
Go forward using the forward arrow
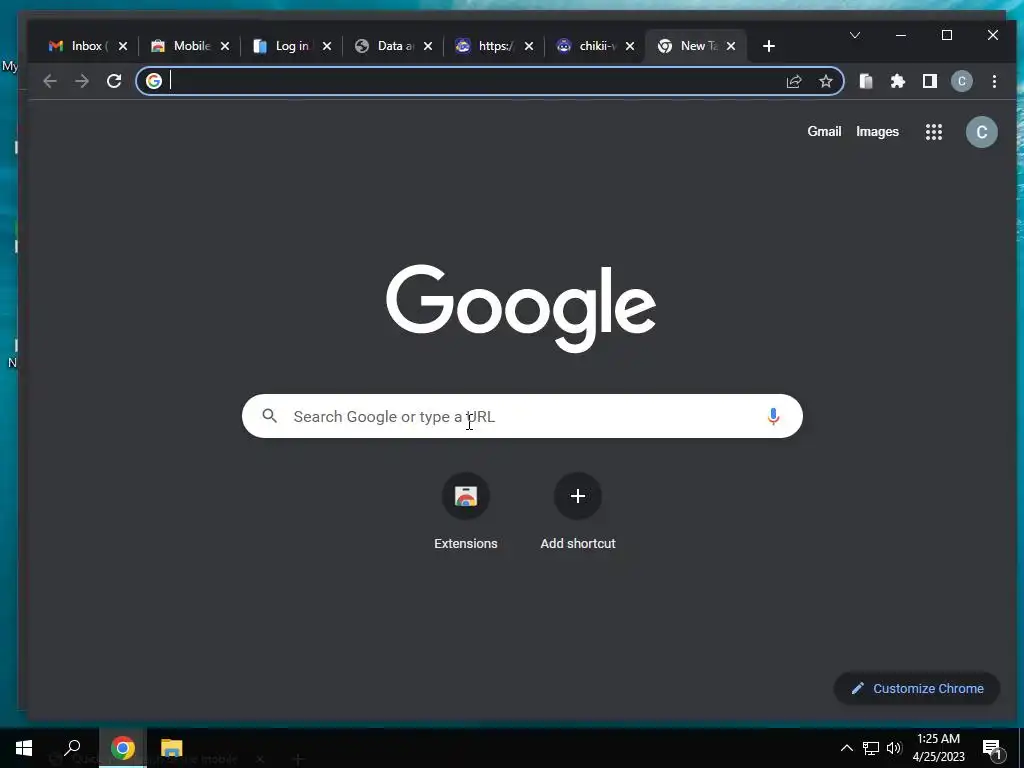click(x=82, y=81)
